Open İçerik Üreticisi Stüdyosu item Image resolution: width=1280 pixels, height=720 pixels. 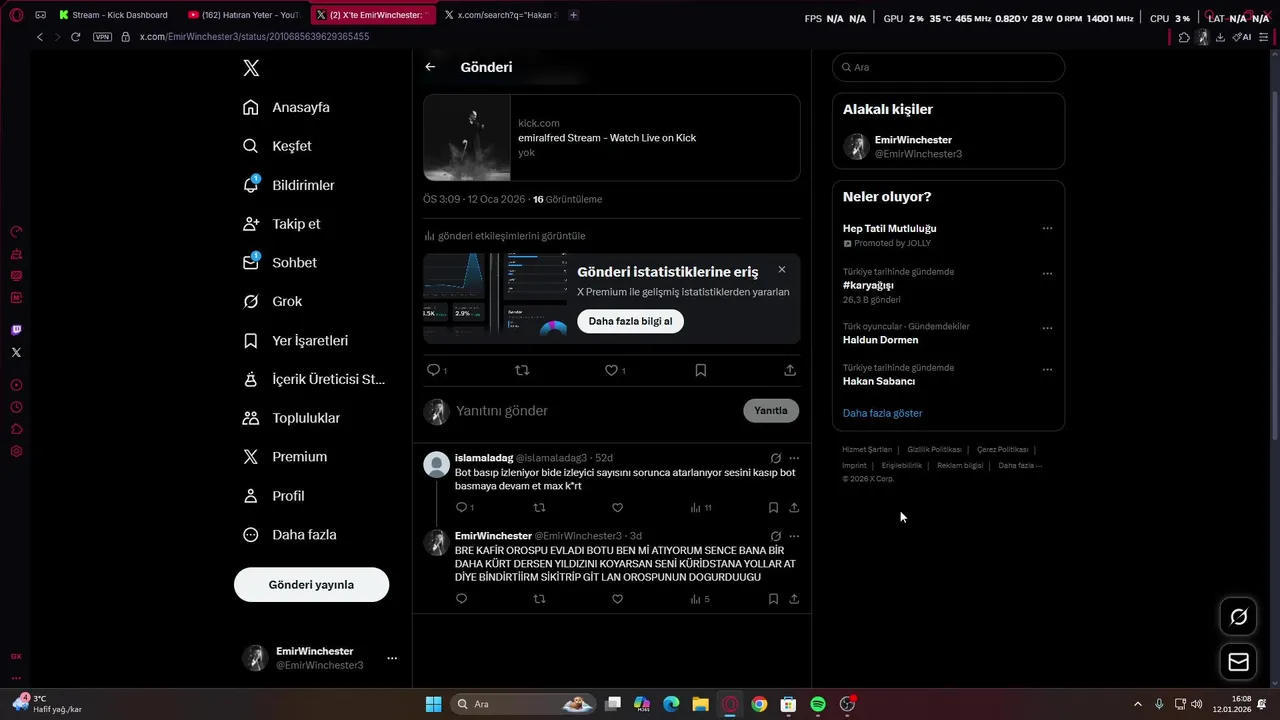tap(313, 379)
